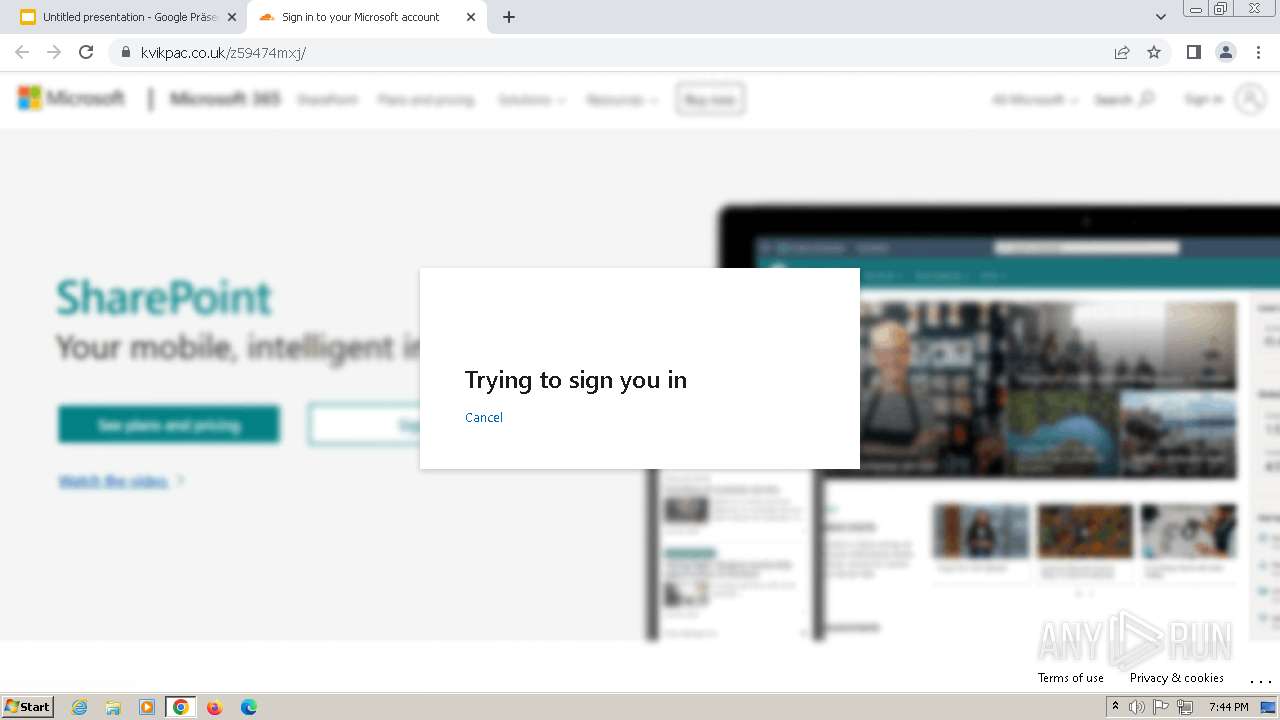Viewport: 1280px width, 720px height.
Task: Close the Untitled presentation tab
Action: tap(232, 17)
